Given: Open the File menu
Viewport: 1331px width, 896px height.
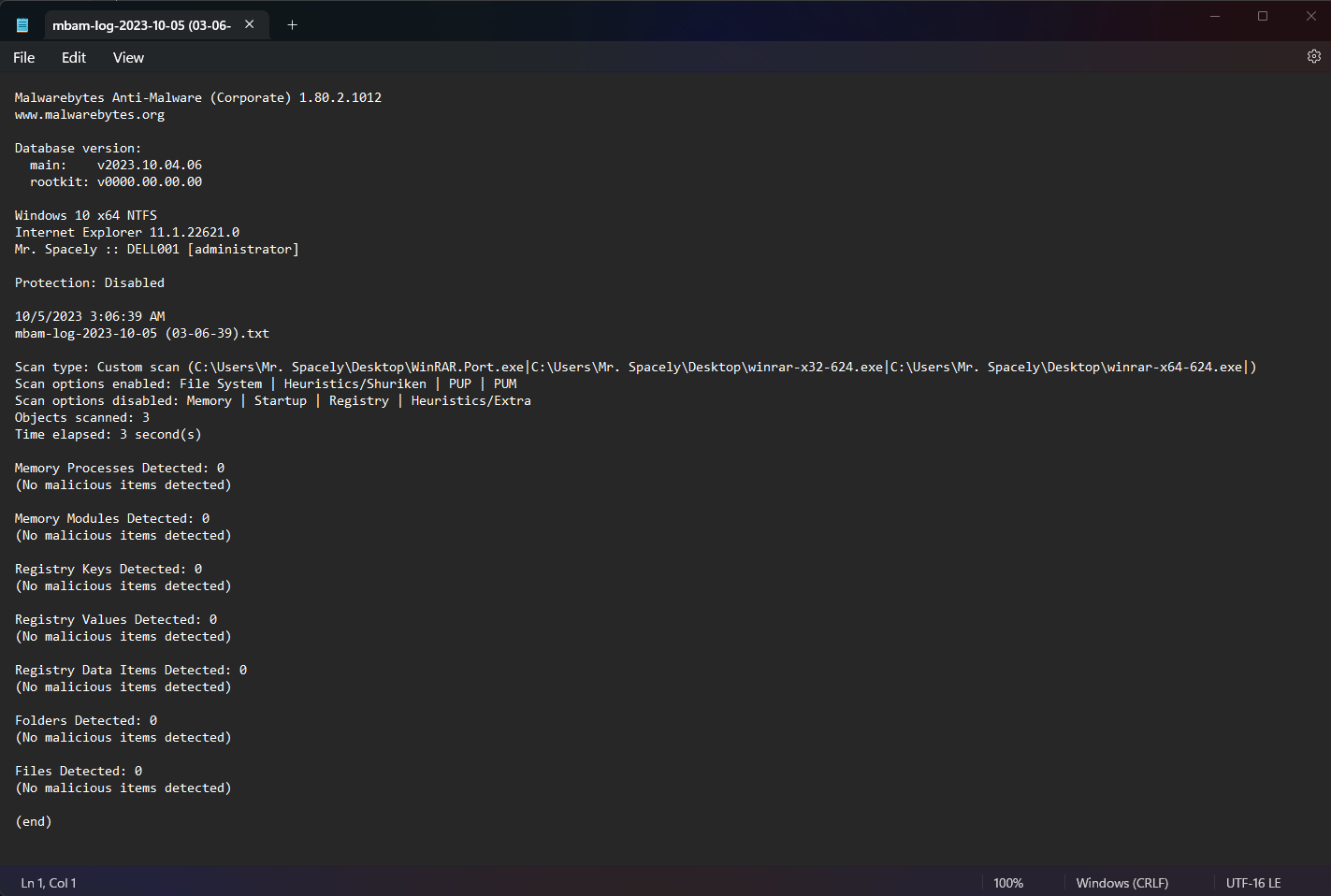Looking at the screenshot, I should pyautogui.click(x=24, y=57).
